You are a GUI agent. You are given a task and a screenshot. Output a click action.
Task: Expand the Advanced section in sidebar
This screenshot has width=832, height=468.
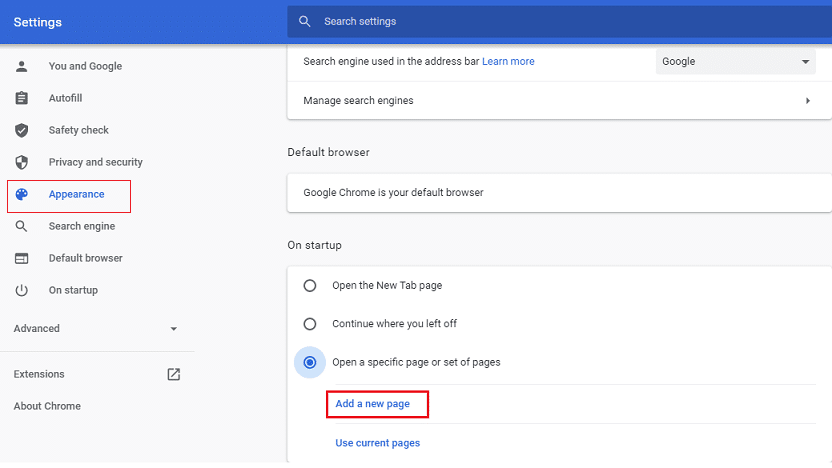(96, 328)
